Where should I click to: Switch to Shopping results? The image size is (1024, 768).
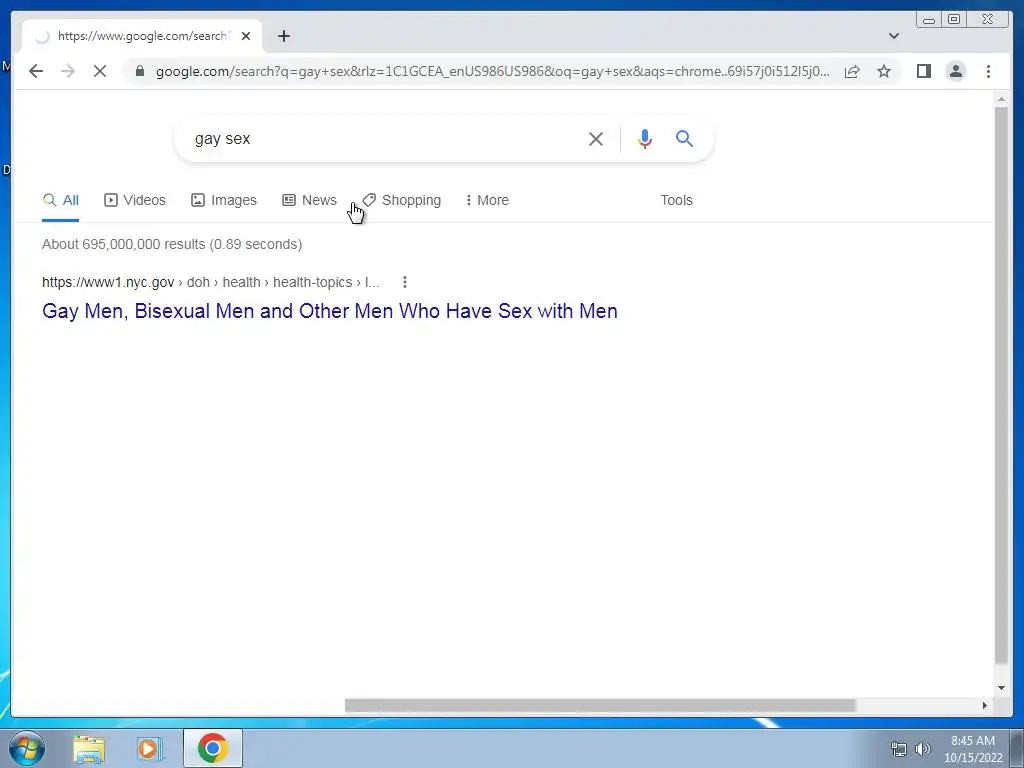[x=402, y=200]
